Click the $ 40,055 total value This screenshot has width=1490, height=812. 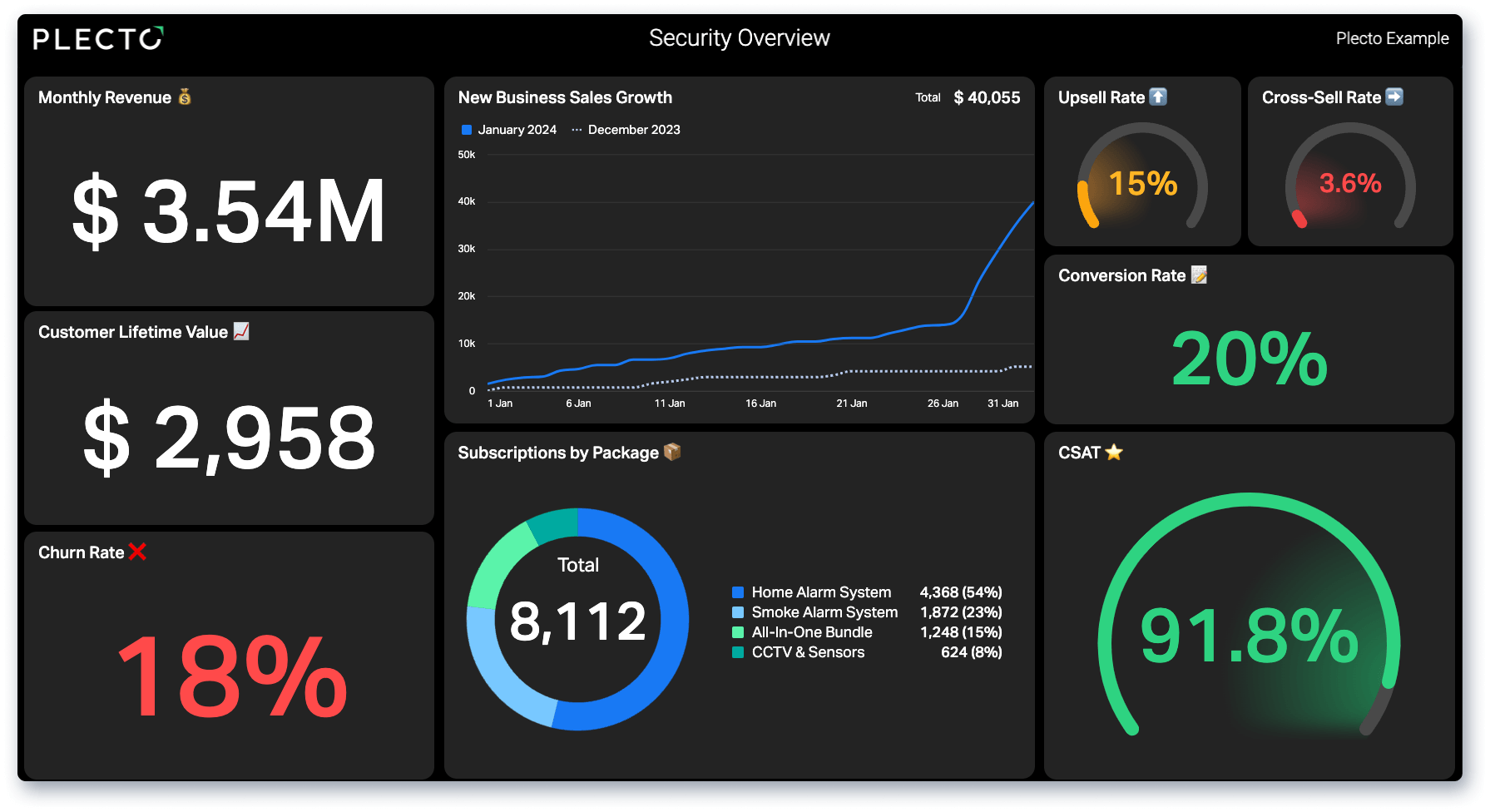coord(987,97)
